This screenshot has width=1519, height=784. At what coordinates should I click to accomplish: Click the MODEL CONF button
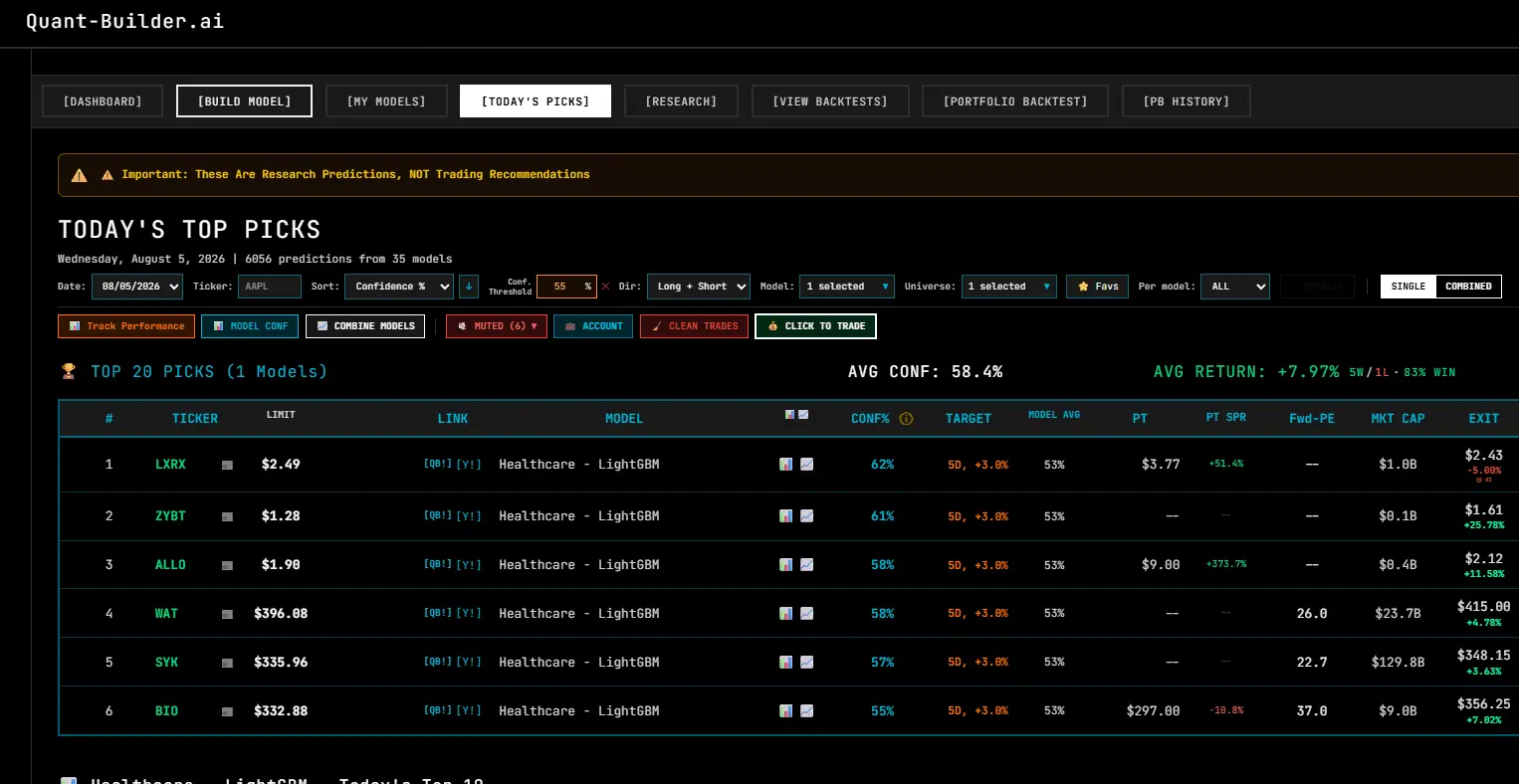coord(250,326)
